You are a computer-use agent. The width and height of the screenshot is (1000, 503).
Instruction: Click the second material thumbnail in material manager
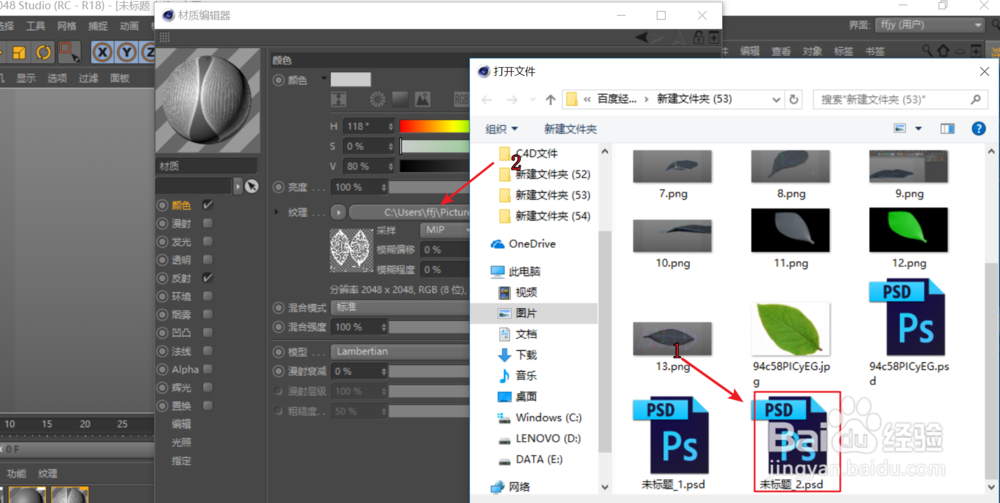click(69, 495)
